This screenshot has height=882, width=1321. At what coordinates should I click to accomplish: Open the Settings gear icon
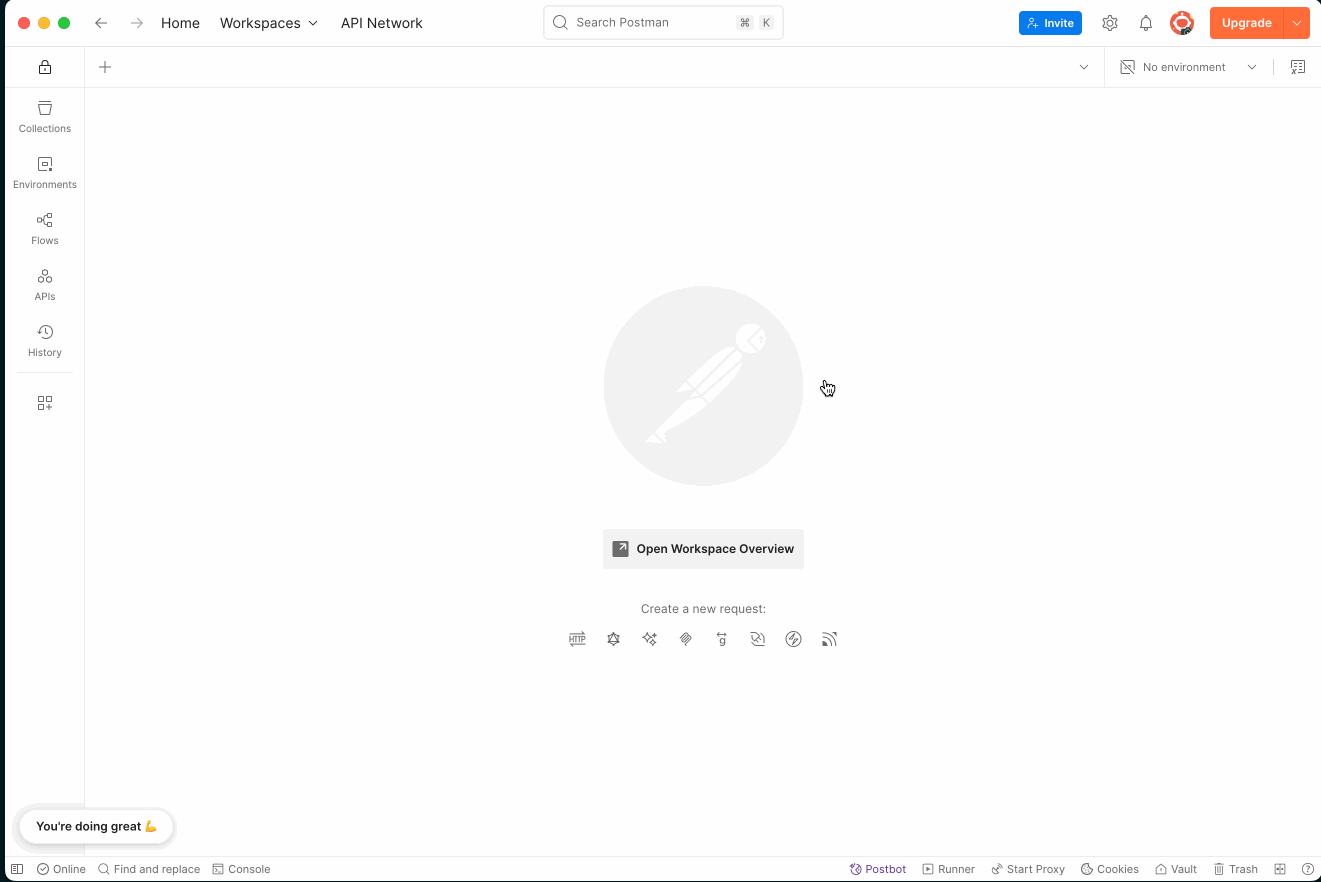point(1110,23)
